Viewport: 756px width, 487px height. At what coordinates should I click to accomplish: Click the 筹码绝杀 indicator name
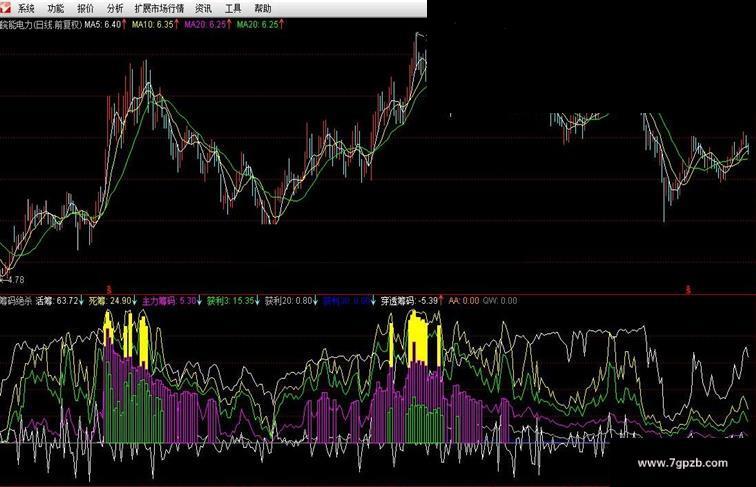[x=16, y=301]
